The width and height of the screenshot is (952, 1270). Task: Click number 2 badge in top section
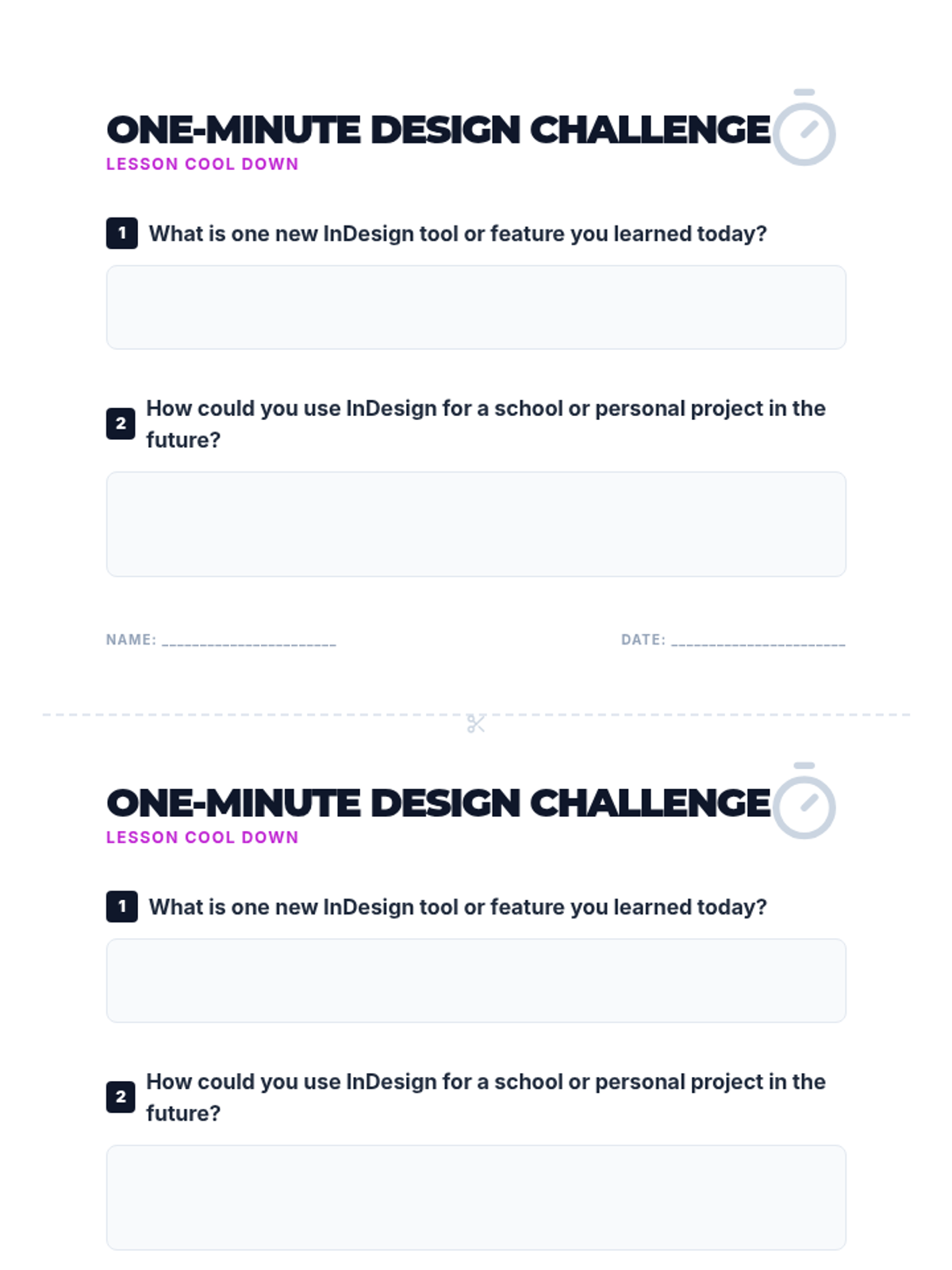(121, 423)
